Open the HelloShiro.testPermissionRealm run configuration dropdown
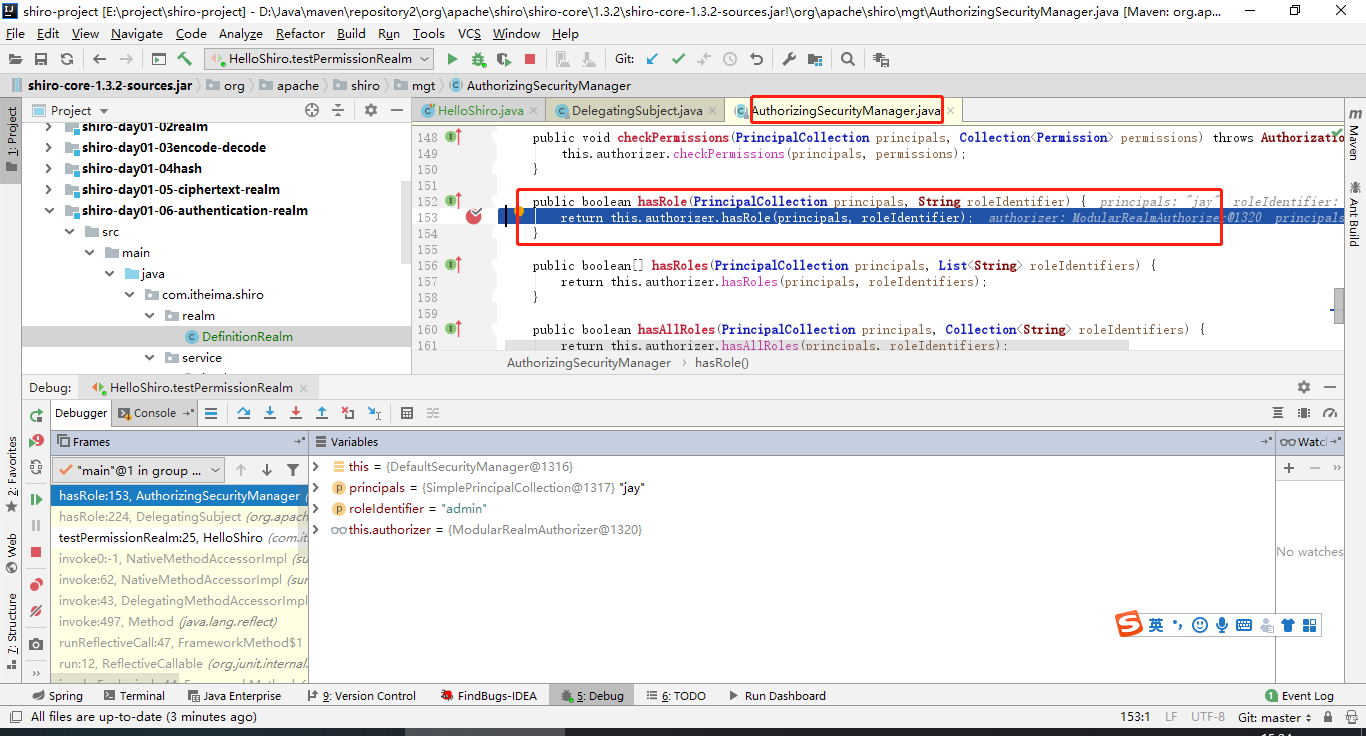Screen dimensions: 1366x736 pyautogui.click(x=319, y=59)
